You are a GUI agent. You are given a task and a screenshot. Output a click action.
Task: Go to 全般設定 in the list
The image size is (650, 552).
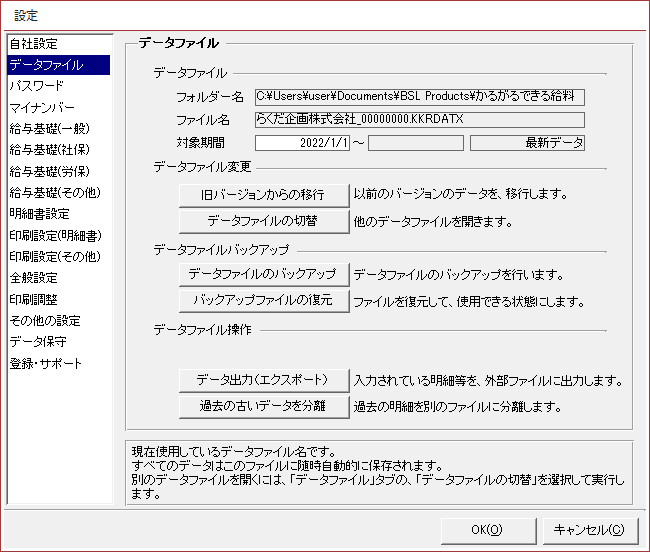click(59, 278)
